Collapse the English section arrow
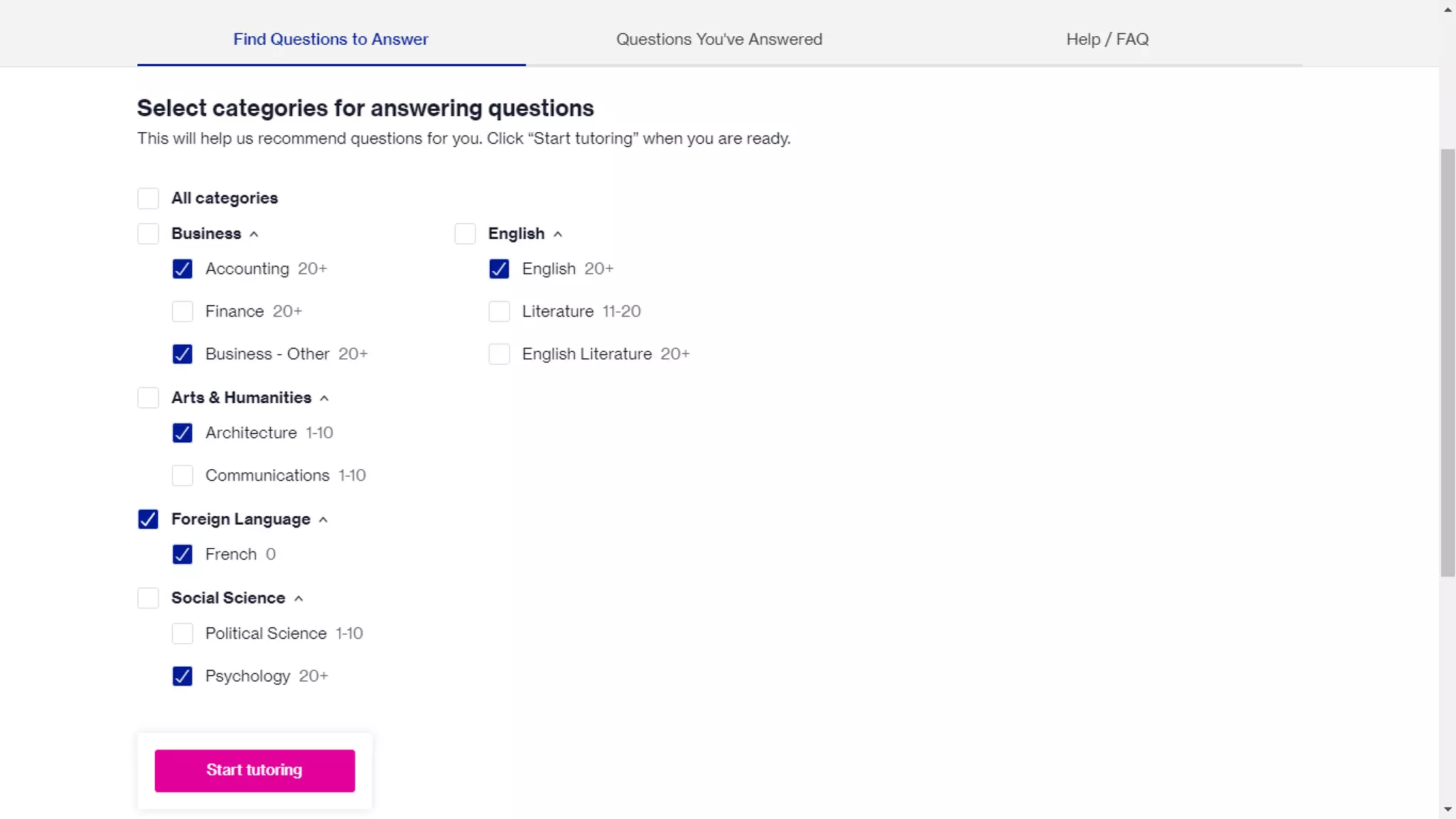Viewport: 1456px width, 819px height. pyautogui.click(x=558, y=235)
